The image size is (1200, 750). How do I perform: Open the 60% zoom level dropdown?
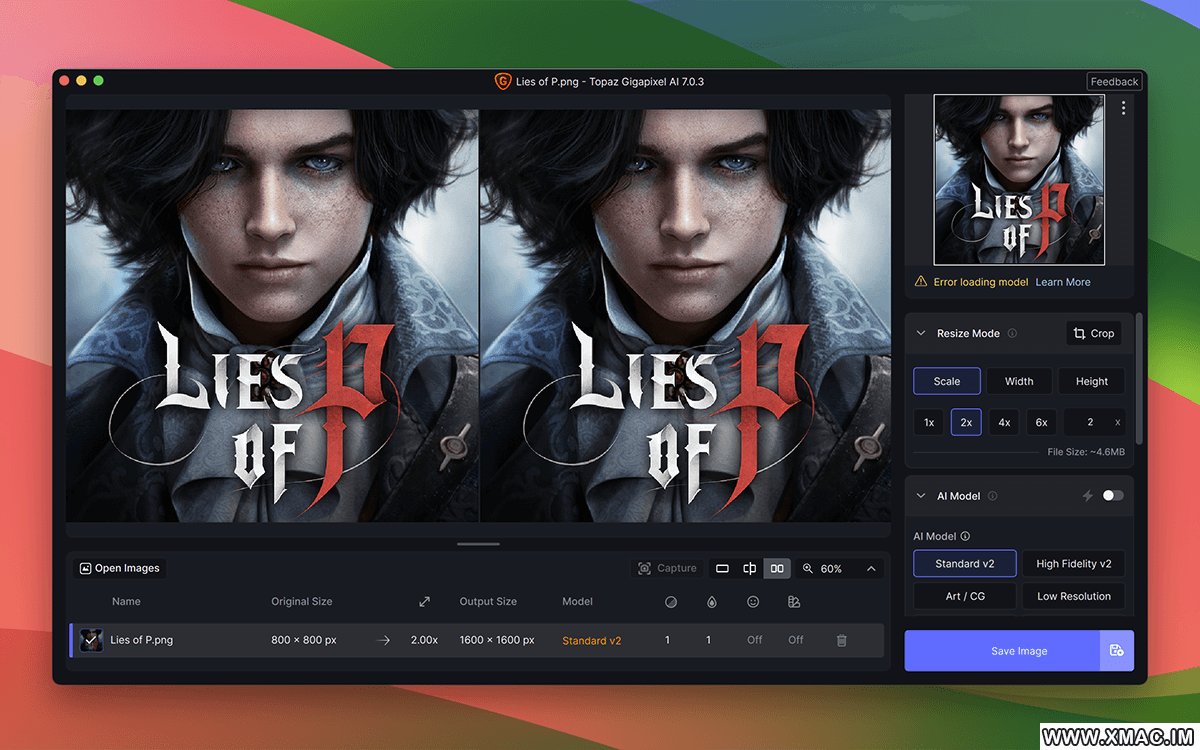[831, 568]
